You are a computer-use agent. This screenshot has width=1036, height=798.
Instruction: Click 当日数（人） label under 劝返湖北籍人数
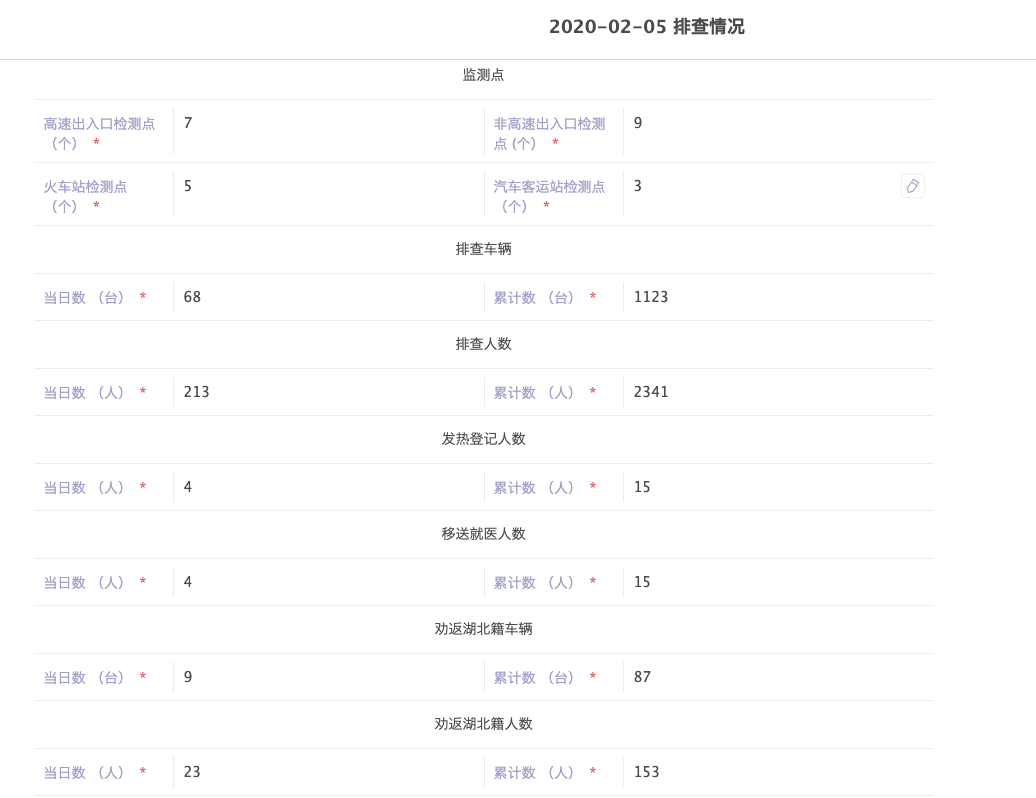[x=84, y=774]
